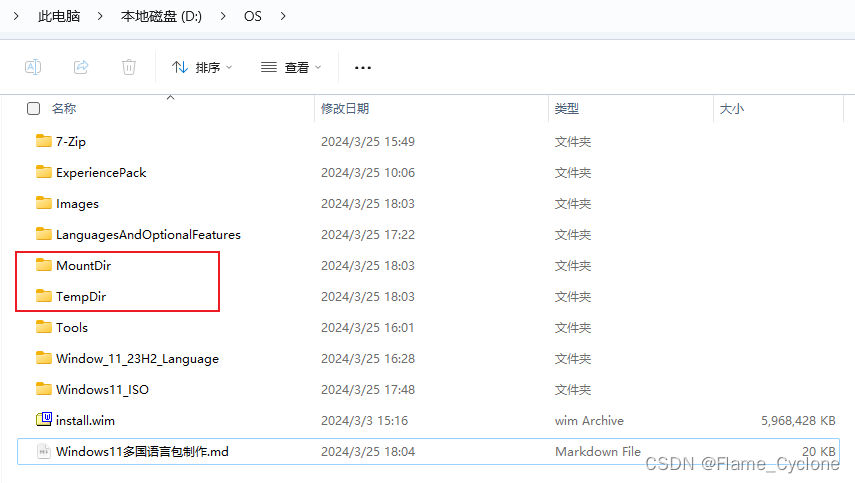The height and width of the screenshot is (483, 855).
Task: Select the install.wim file name
Action: tap(85, 421)
